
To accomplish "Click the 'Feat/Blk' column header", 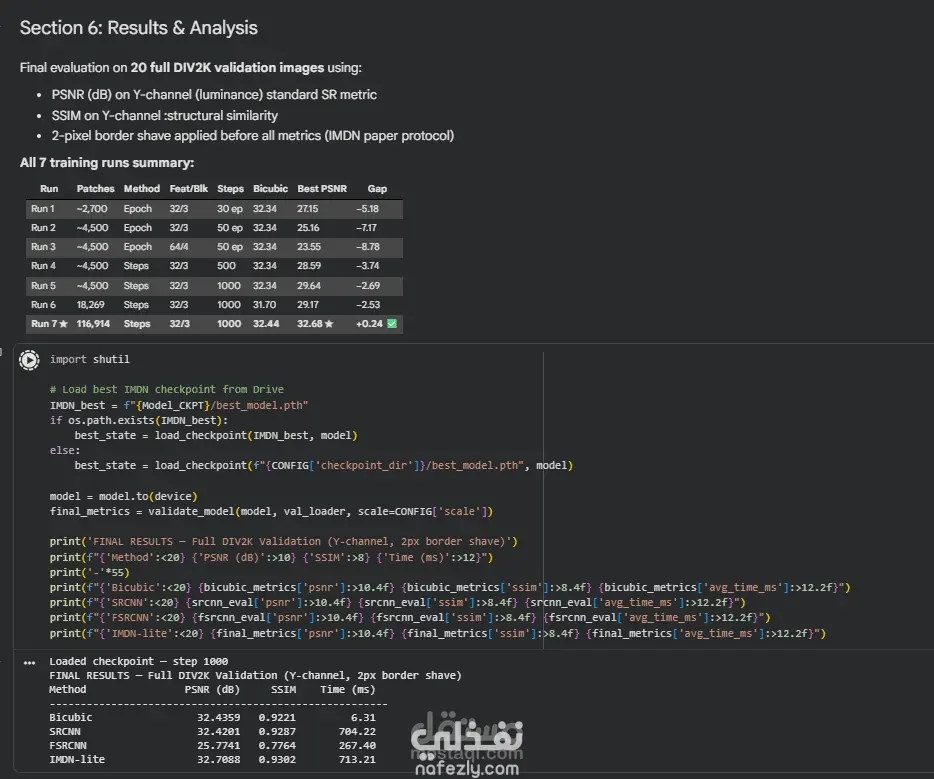I will pyautogui.click(x=188, y=188).
